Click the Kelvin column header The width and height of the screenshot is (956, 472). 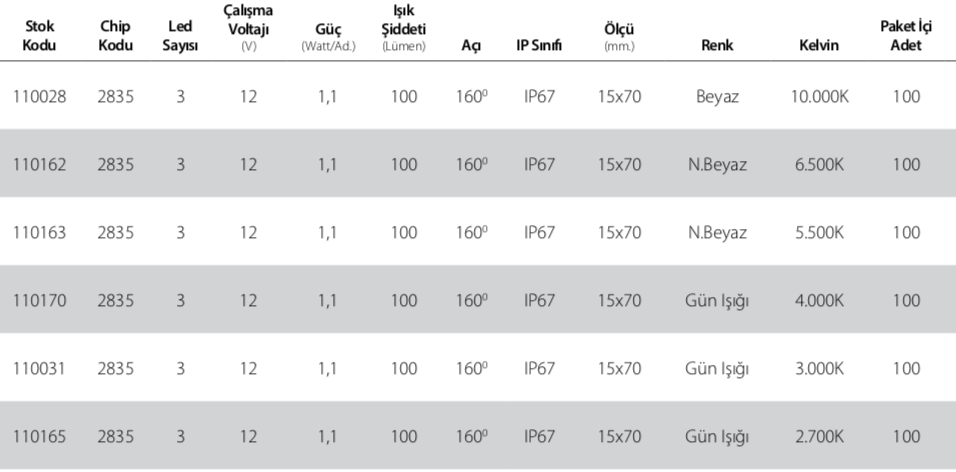(819, 45)
